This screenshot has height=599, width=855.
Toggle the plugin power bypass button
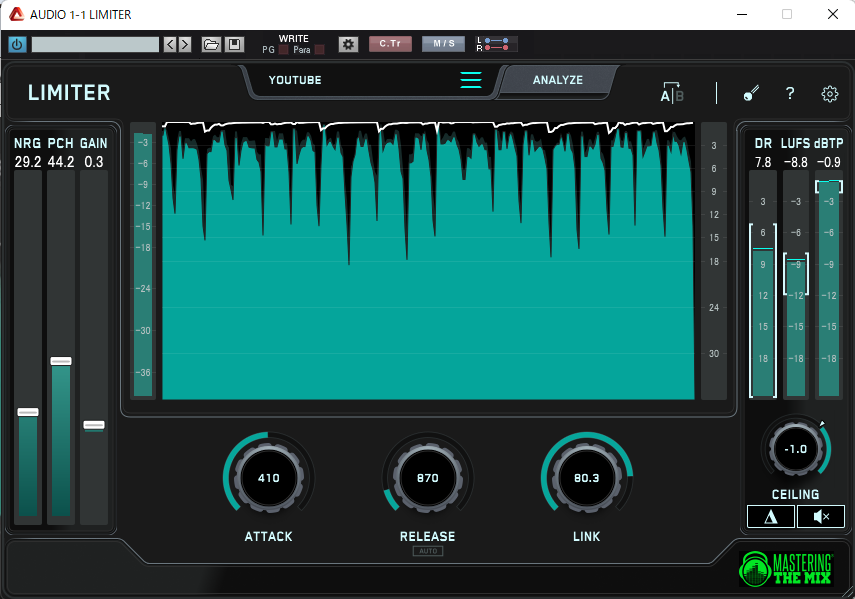[x=17, y=44]
